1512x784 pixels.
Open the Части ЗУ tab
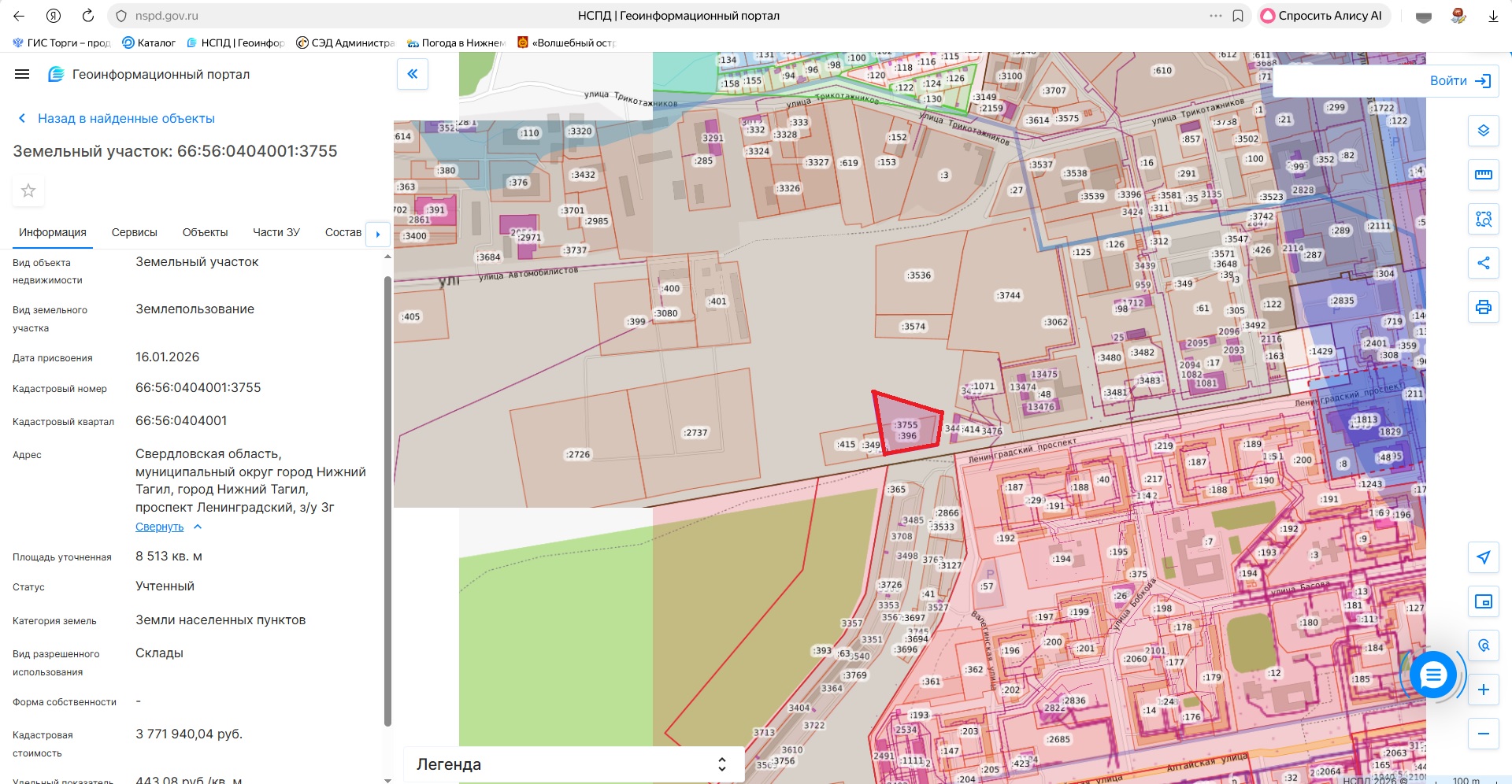tap(276, 232)
